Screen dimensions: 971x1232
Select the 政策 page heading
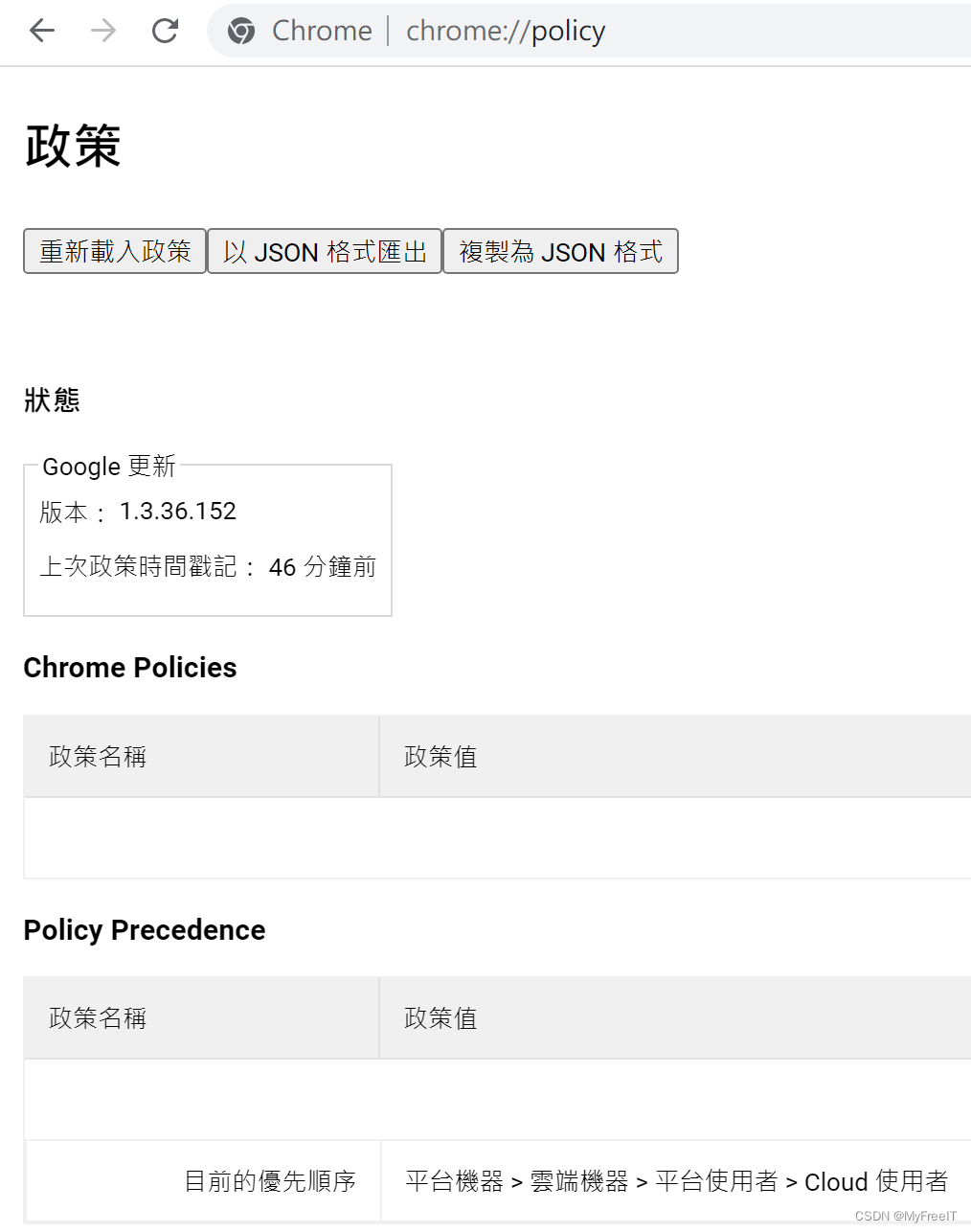[73, 147]
